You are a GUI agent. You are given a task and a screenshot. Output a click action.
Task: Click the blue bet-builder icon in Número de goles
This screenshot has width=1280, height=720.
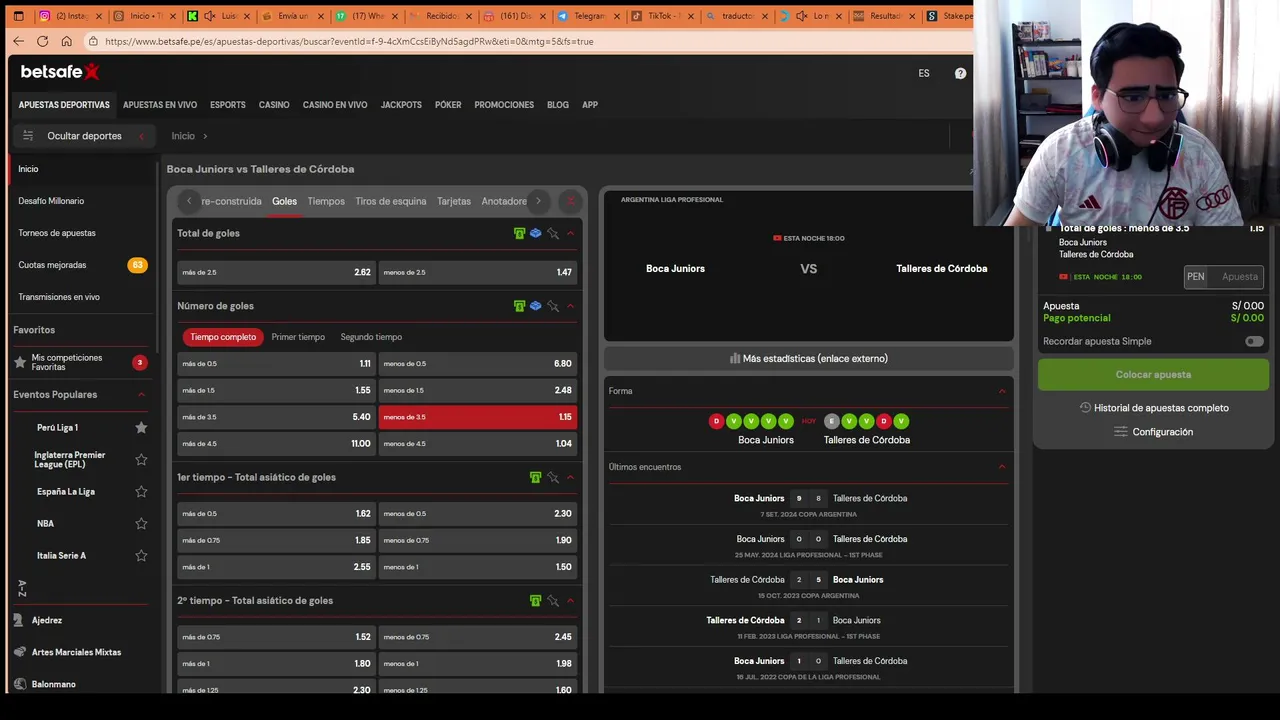(536, 306)
